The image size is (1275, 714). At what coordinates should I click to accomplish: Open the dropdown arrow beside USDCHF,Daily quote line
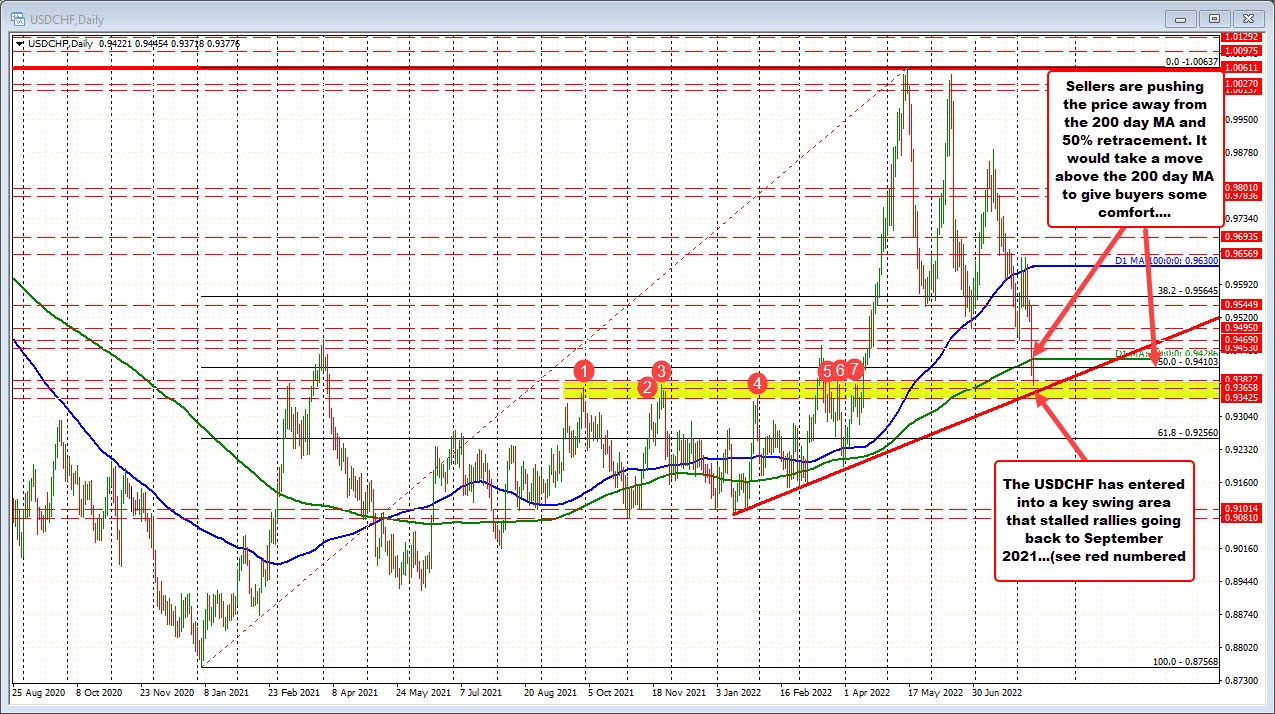pyautogui.click(x=19, y=44)
